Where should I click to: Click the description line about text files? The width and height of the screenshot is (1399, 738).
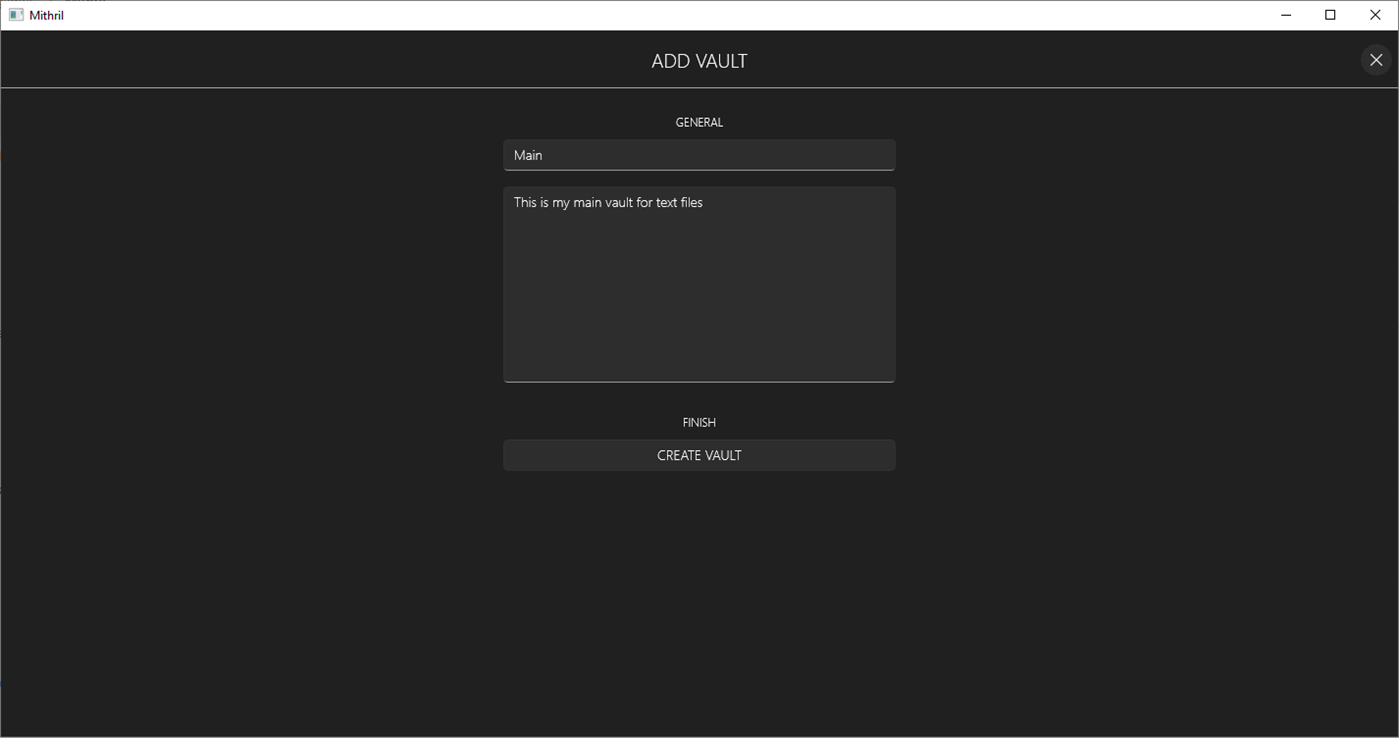tap(607, 202)
